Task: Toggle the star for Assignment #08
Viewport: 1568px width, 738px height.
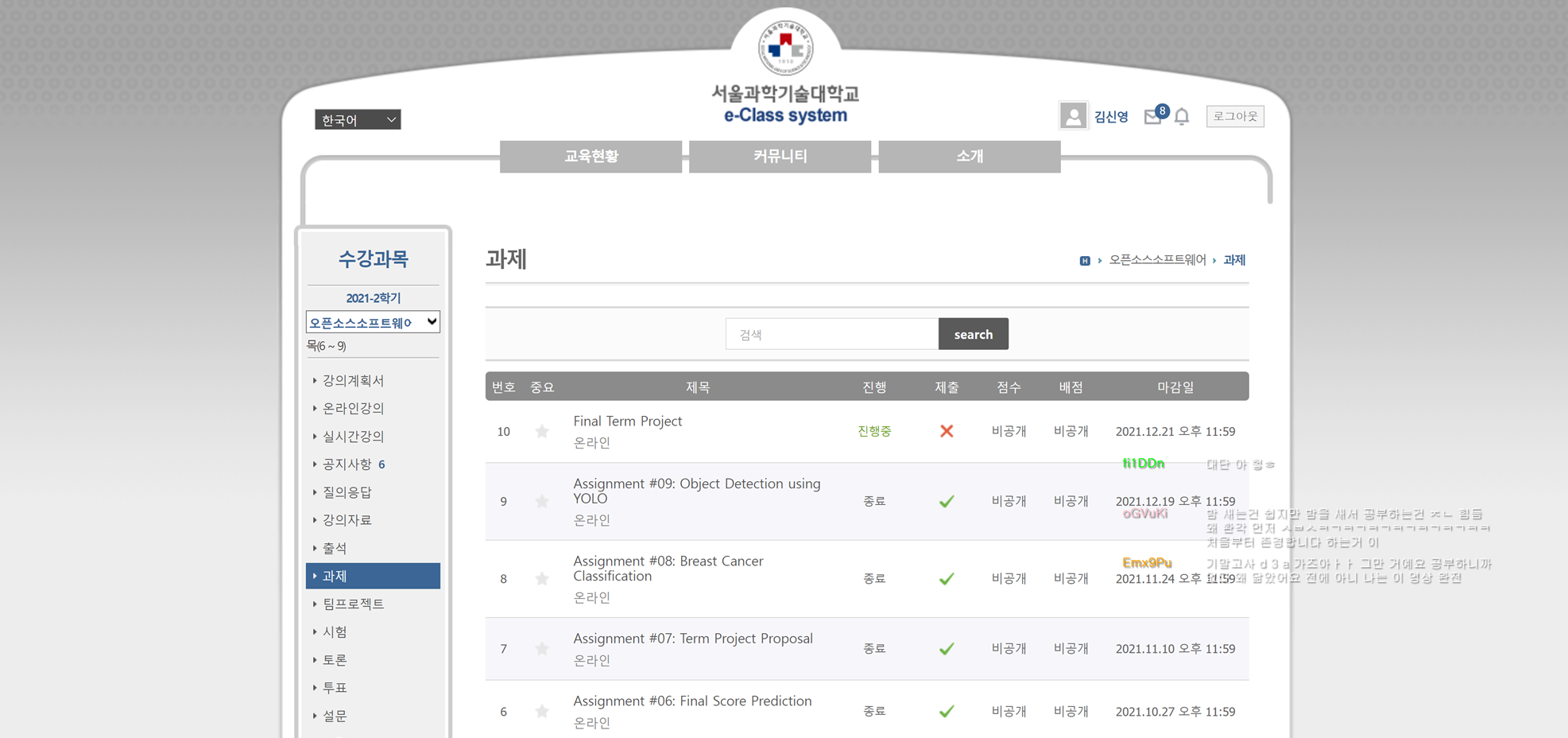Action: click(542, 578)
